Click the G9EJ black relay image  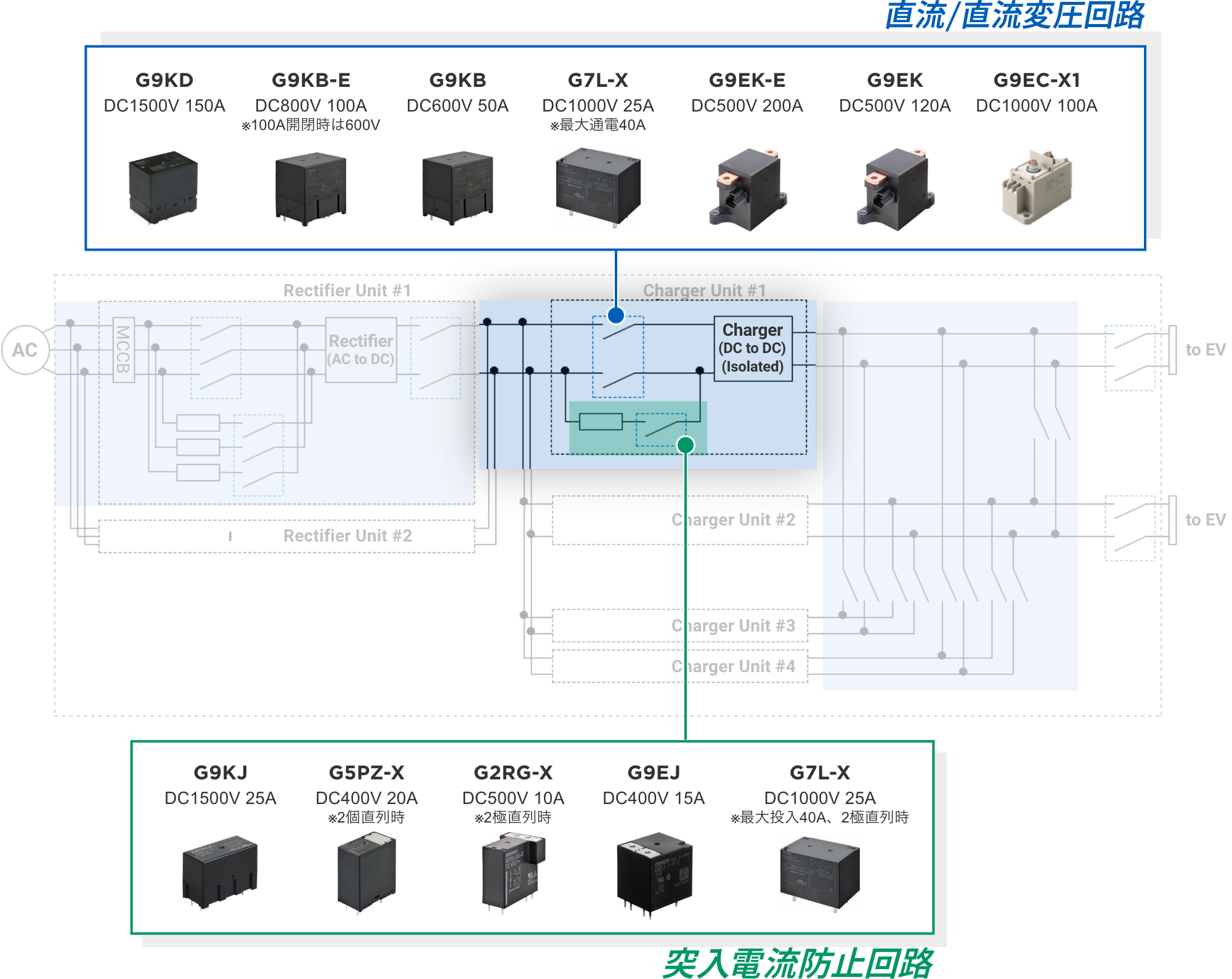click(654, 873)
